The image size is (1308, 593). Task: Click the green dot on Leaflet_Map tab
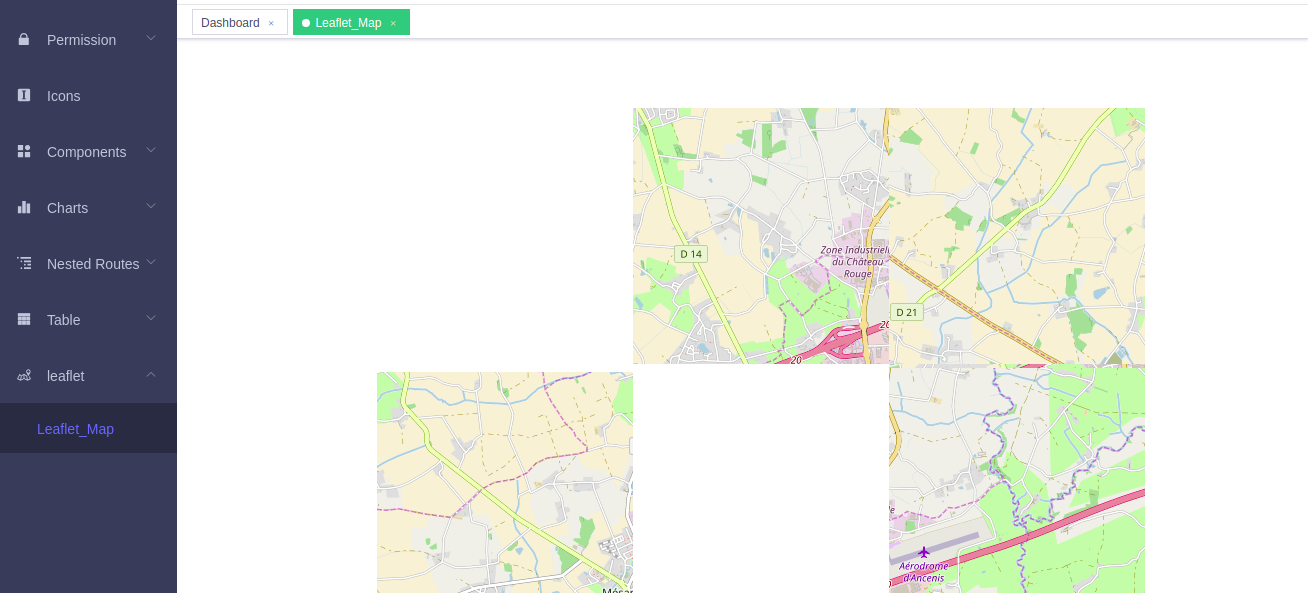pos(306,22)
